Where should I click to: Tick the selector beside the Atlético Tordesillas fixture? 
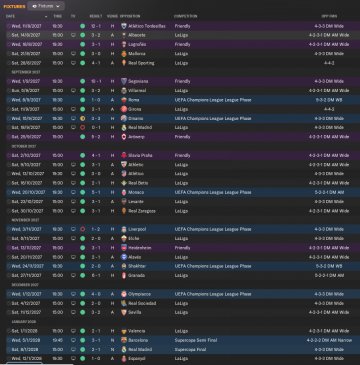pyautogui.click(x=9, y=26)
